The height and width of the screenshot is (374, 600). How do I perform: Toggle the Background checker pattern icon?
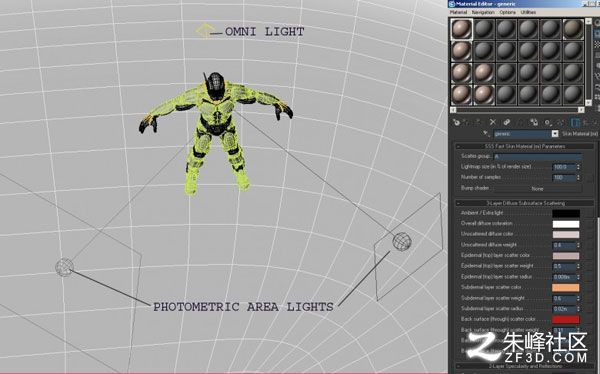(597, 45)
